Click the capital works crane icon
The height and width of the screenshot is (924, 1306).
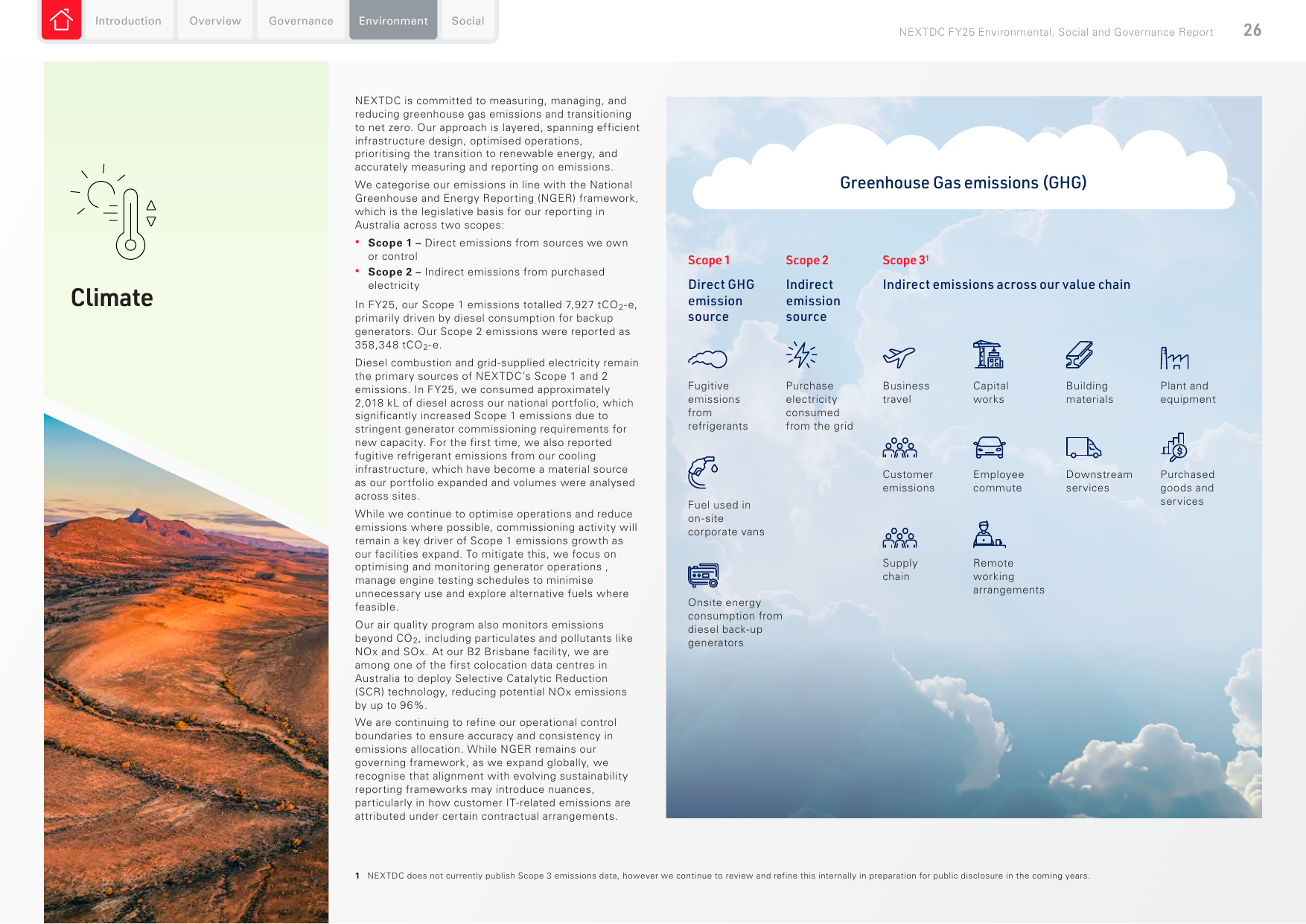(x=988, y=354)
